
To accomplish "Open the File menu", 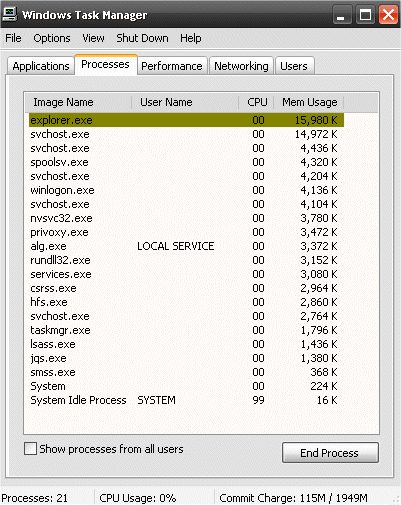I will (13, 38).
